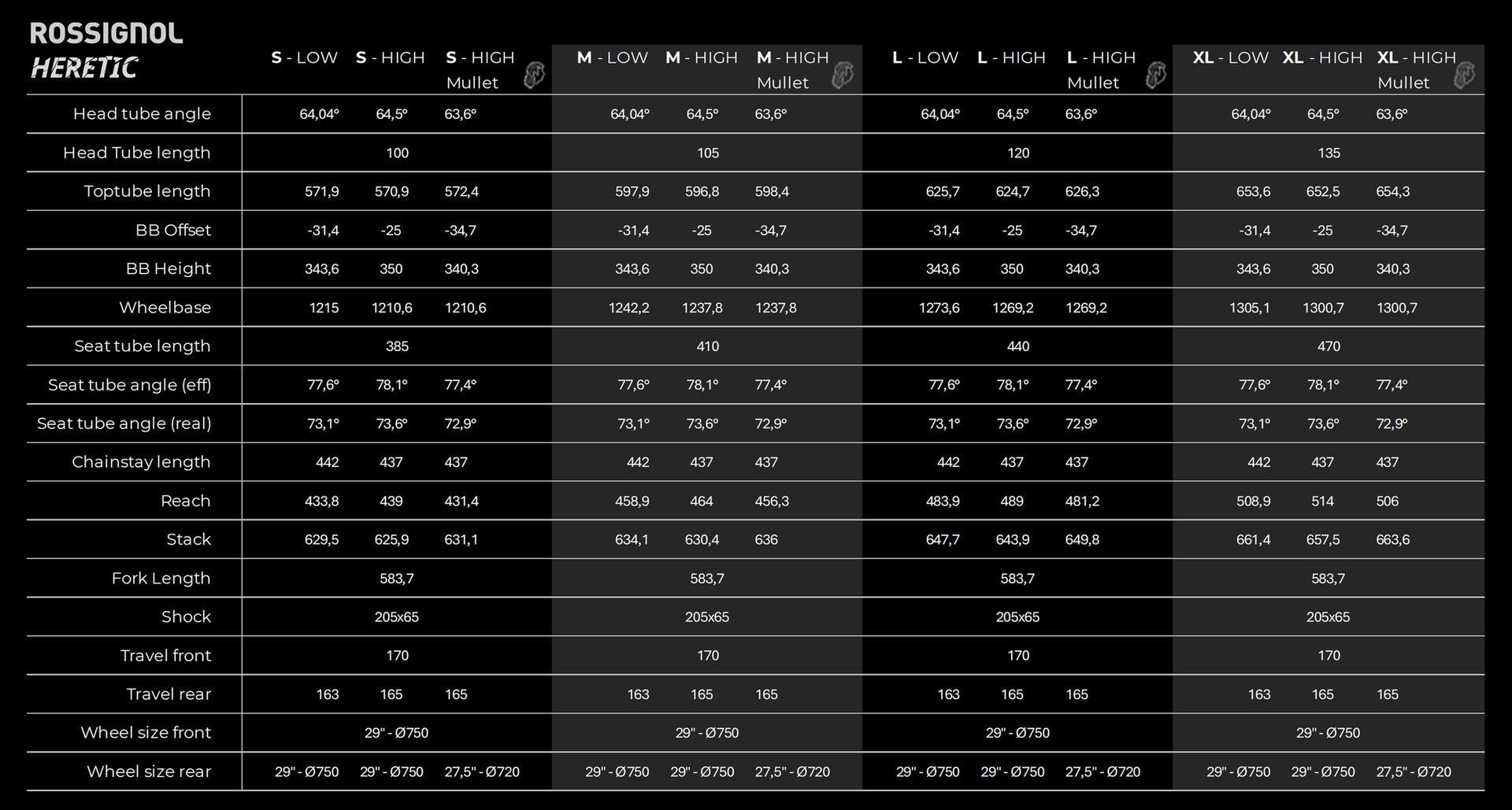1512x810 pixels.
Task: Click the Head Tube length row label
Action: (137, 153)
